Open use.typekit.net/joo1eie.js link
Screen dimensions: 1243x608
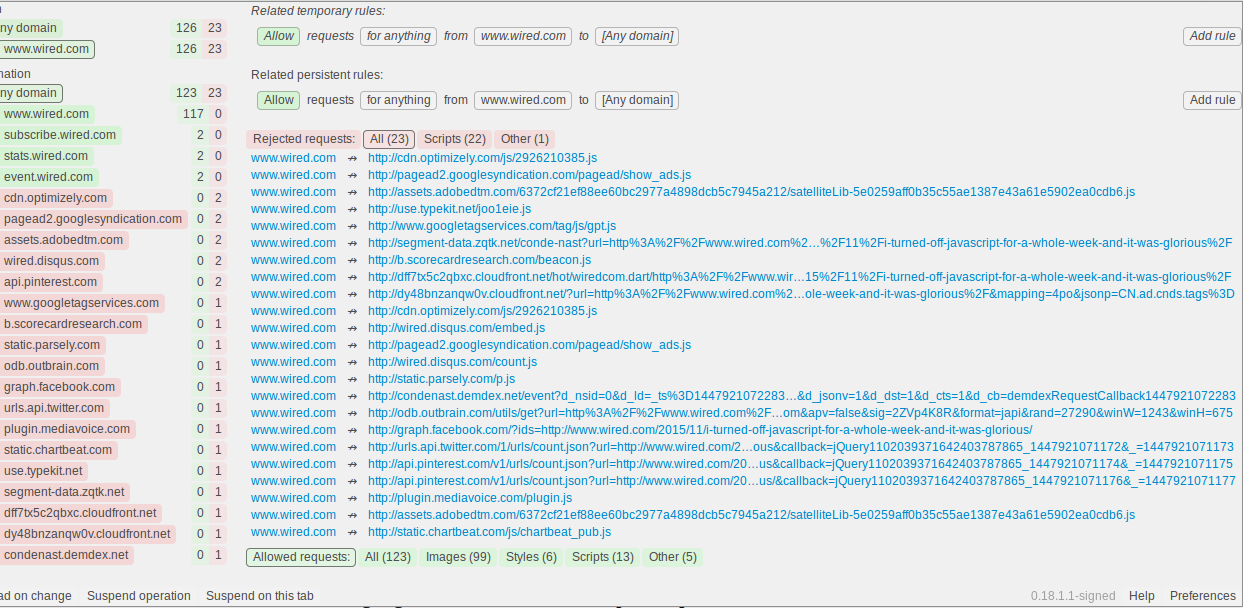click(x=449, y=209)
